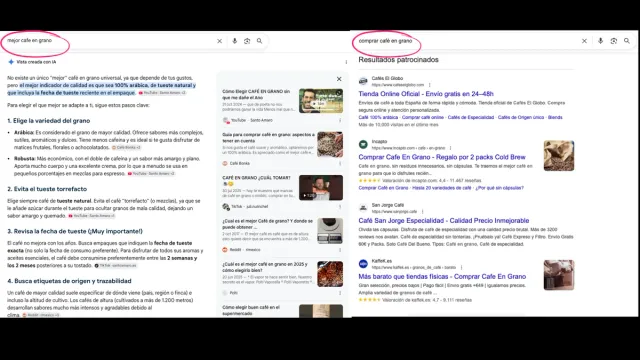Viewport: 640px width, 360px height.
Task: Open 'Cómo elegir buen café en el supermercado' source
Action: point(251,310)
